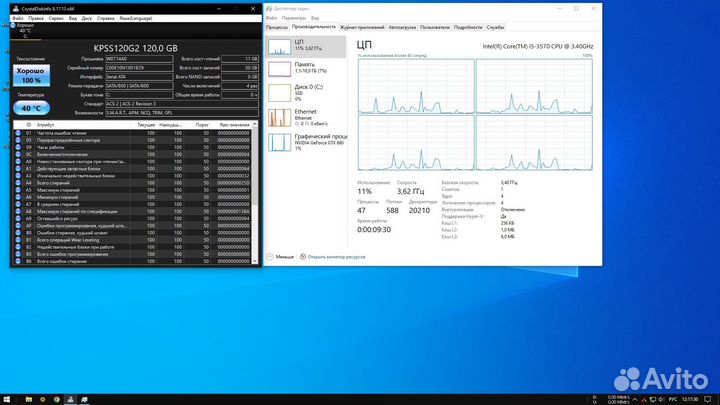The image size is (720, 405).
Task: Switch to the Автозагрузка tab
Action: click(x=402, y=27)
